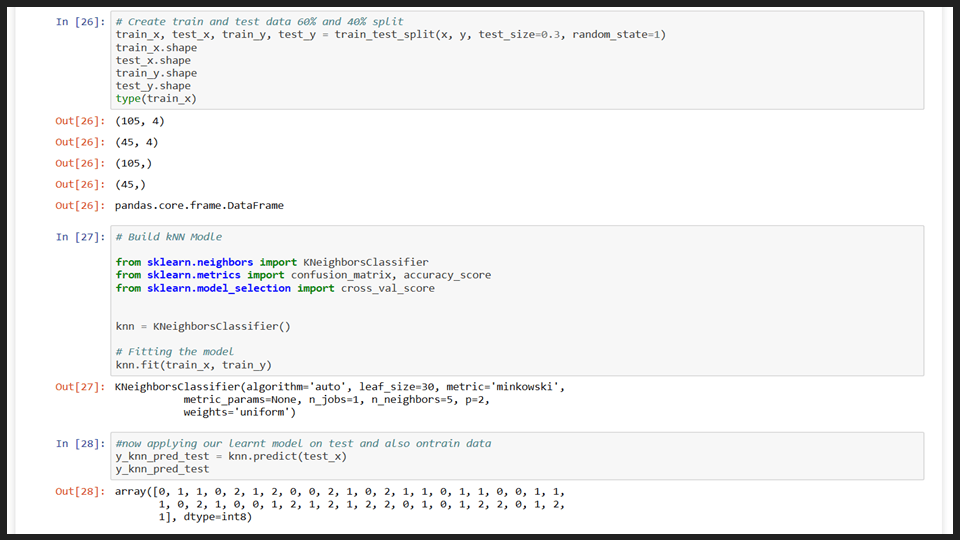Select the In [28] code cell

point(517,456)
